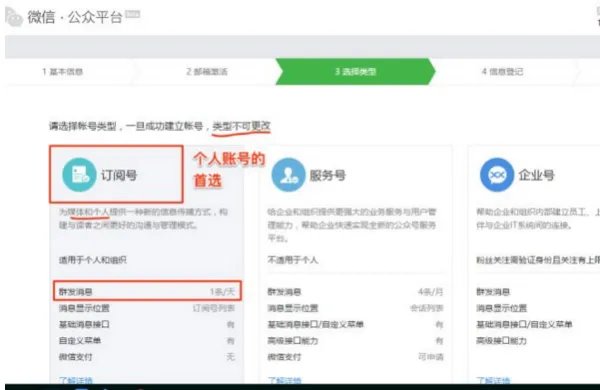
Task: Click the 企业号 description paragraph
Action: (538, 219)
